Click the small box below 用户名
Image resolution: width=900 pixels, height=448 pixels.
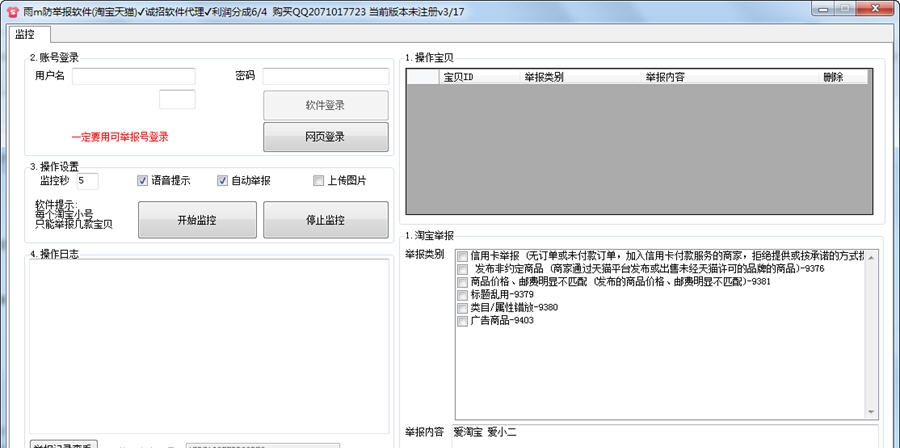tap(177, 99)
